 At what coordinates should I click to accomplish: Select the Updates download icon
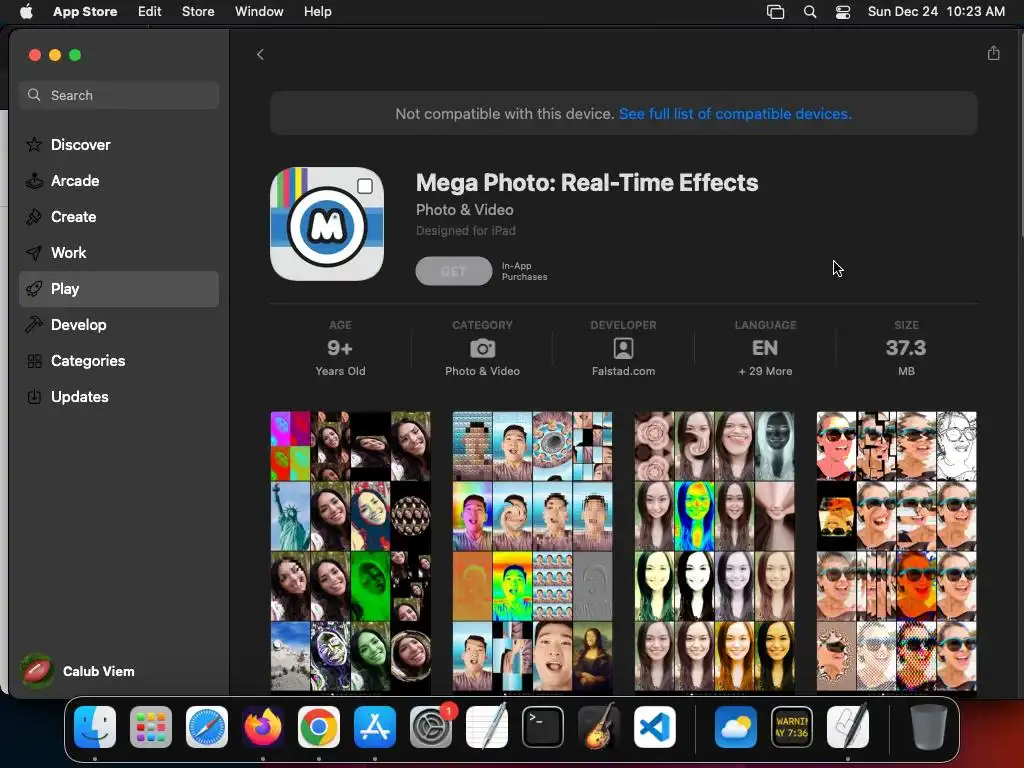point(34,396)
